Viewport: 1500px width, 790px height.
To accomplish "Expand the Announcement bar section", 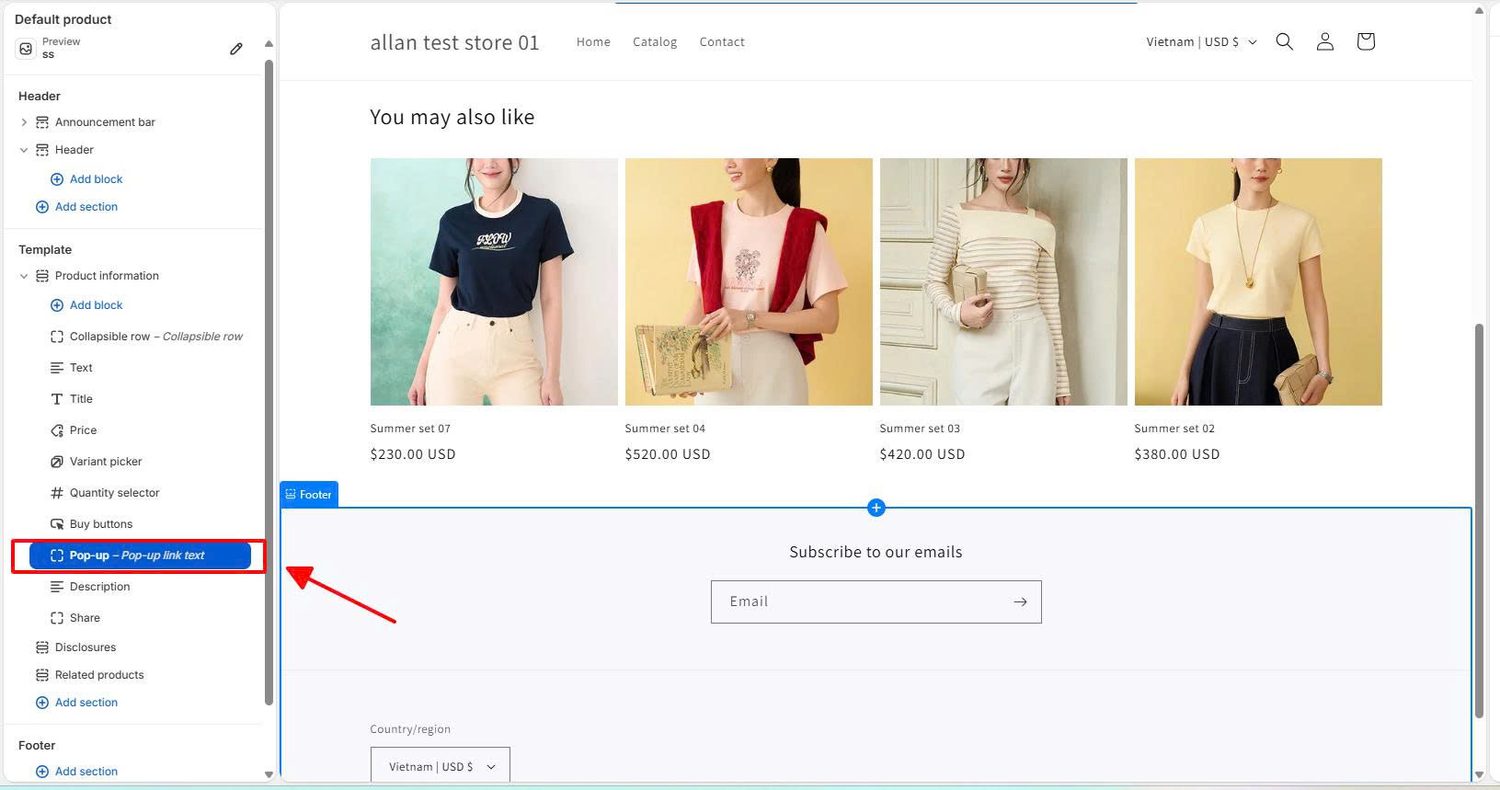I will click(24, 122).
